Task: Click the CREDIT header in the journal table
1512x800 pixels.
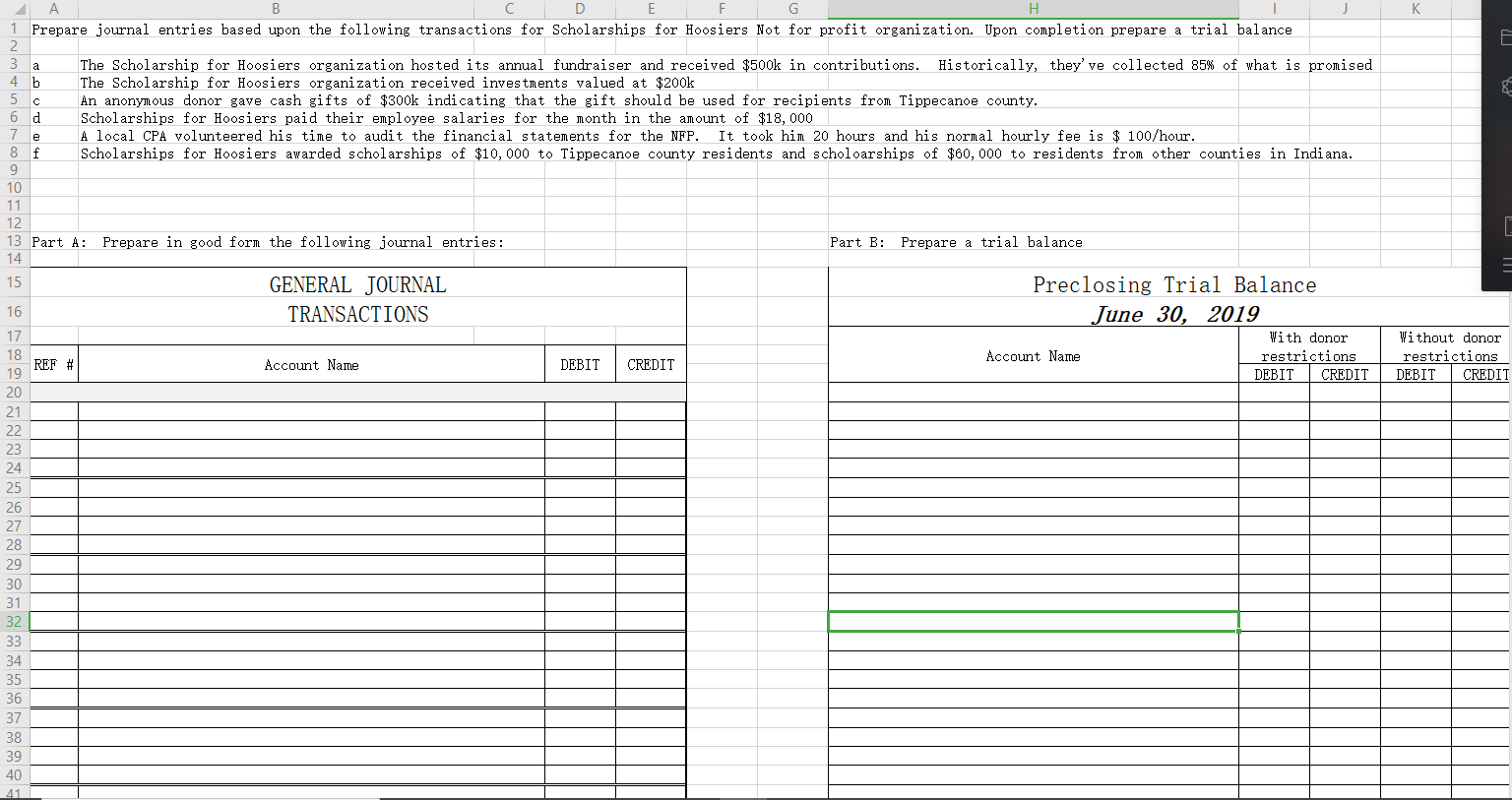Action: click(x=651, y=364)
